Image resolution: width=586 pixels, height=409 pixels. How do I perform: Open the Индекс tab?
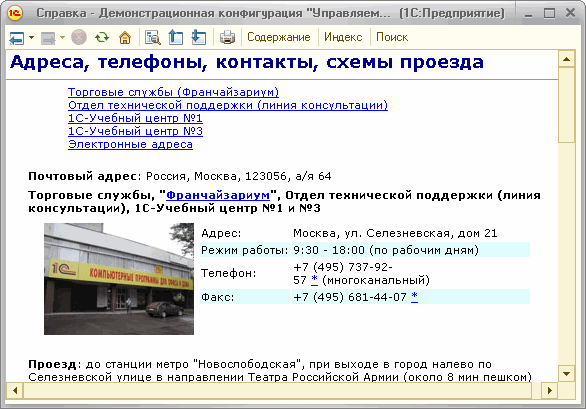point(343,37)
